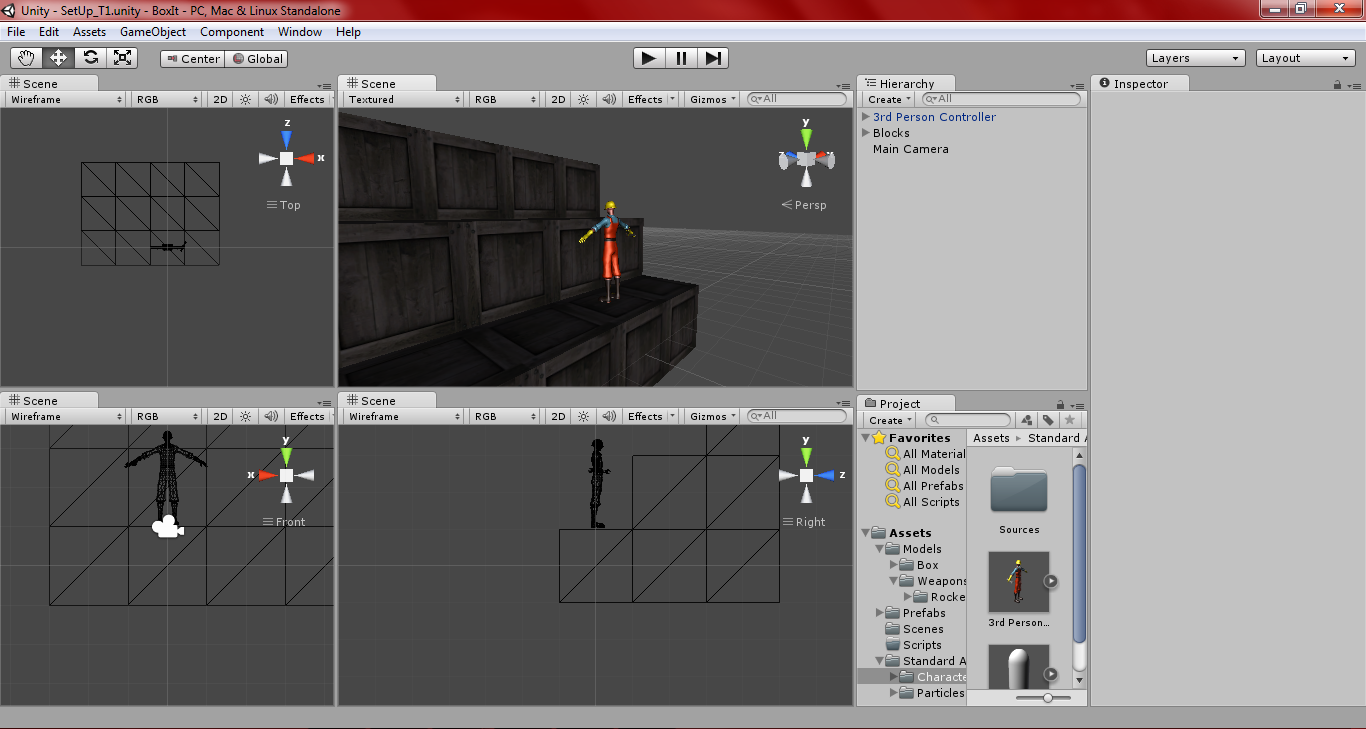Open the Window menu

click(300, 32)
